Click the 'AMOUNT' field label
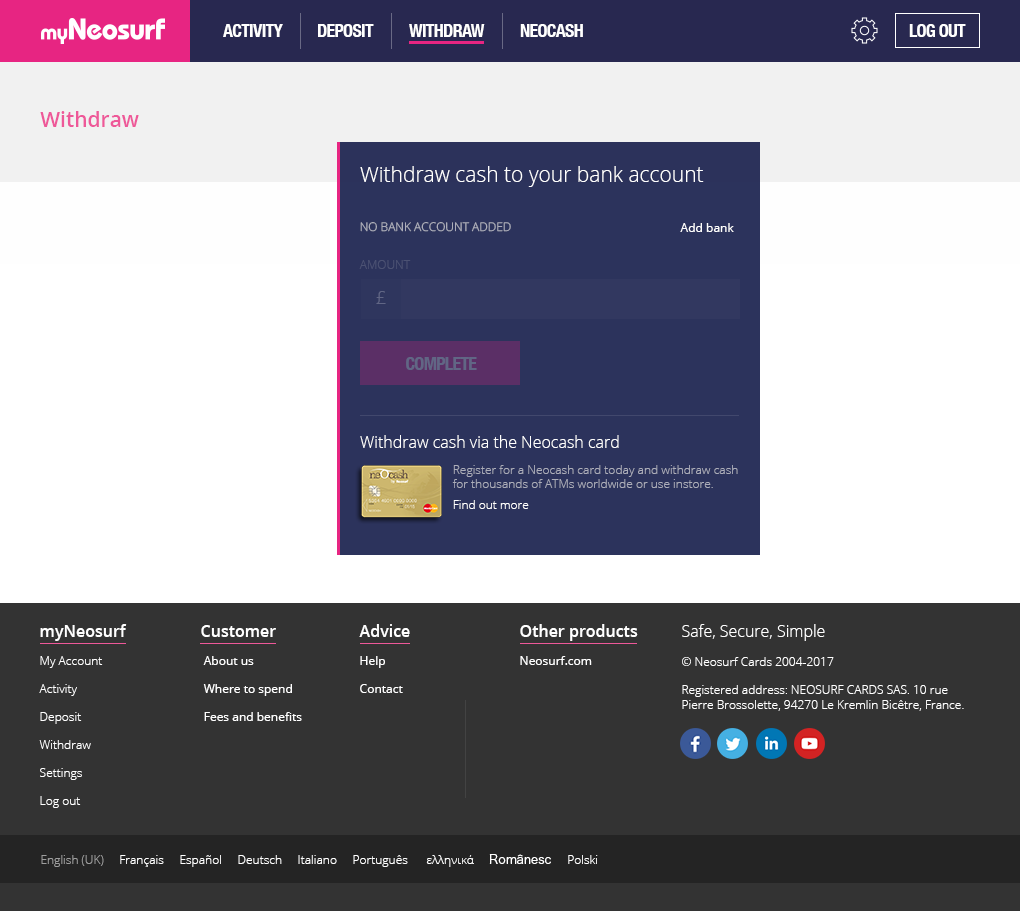 (384, 265)
